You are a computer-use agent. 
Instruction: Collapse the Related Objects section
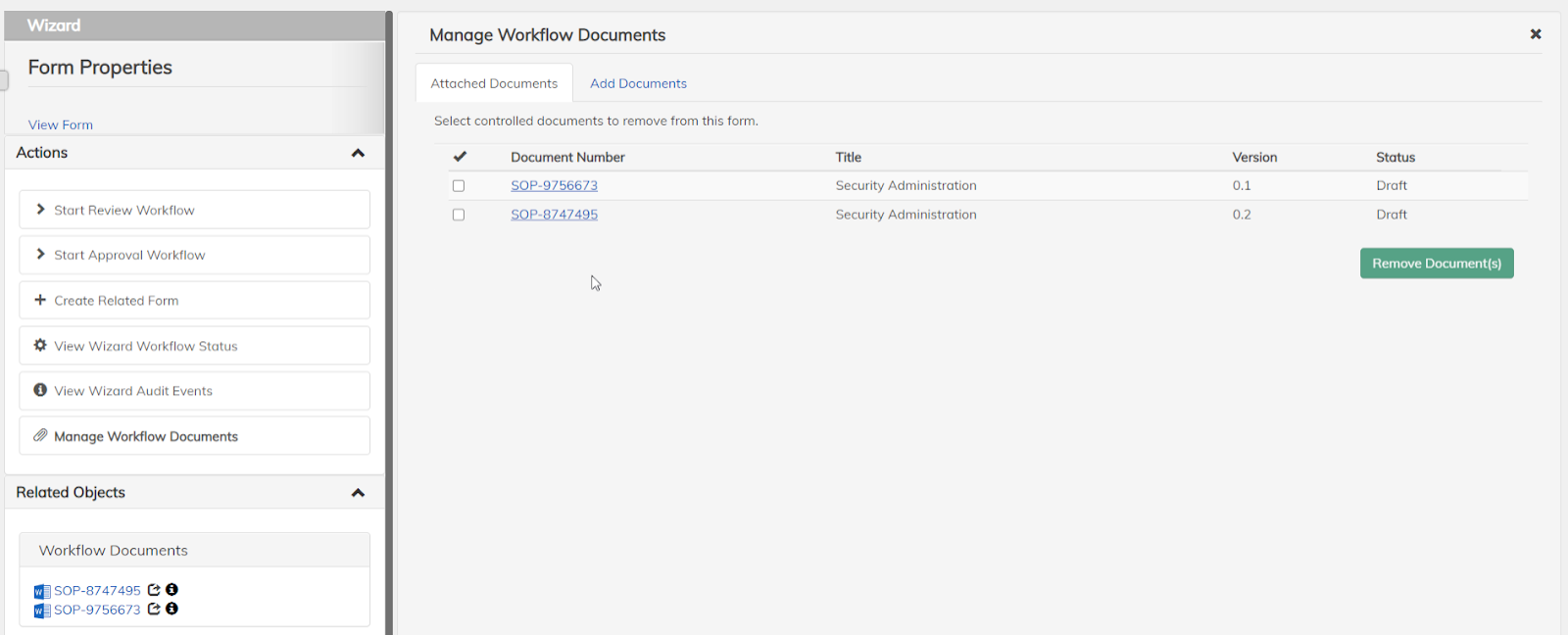[x=358, y=493]
